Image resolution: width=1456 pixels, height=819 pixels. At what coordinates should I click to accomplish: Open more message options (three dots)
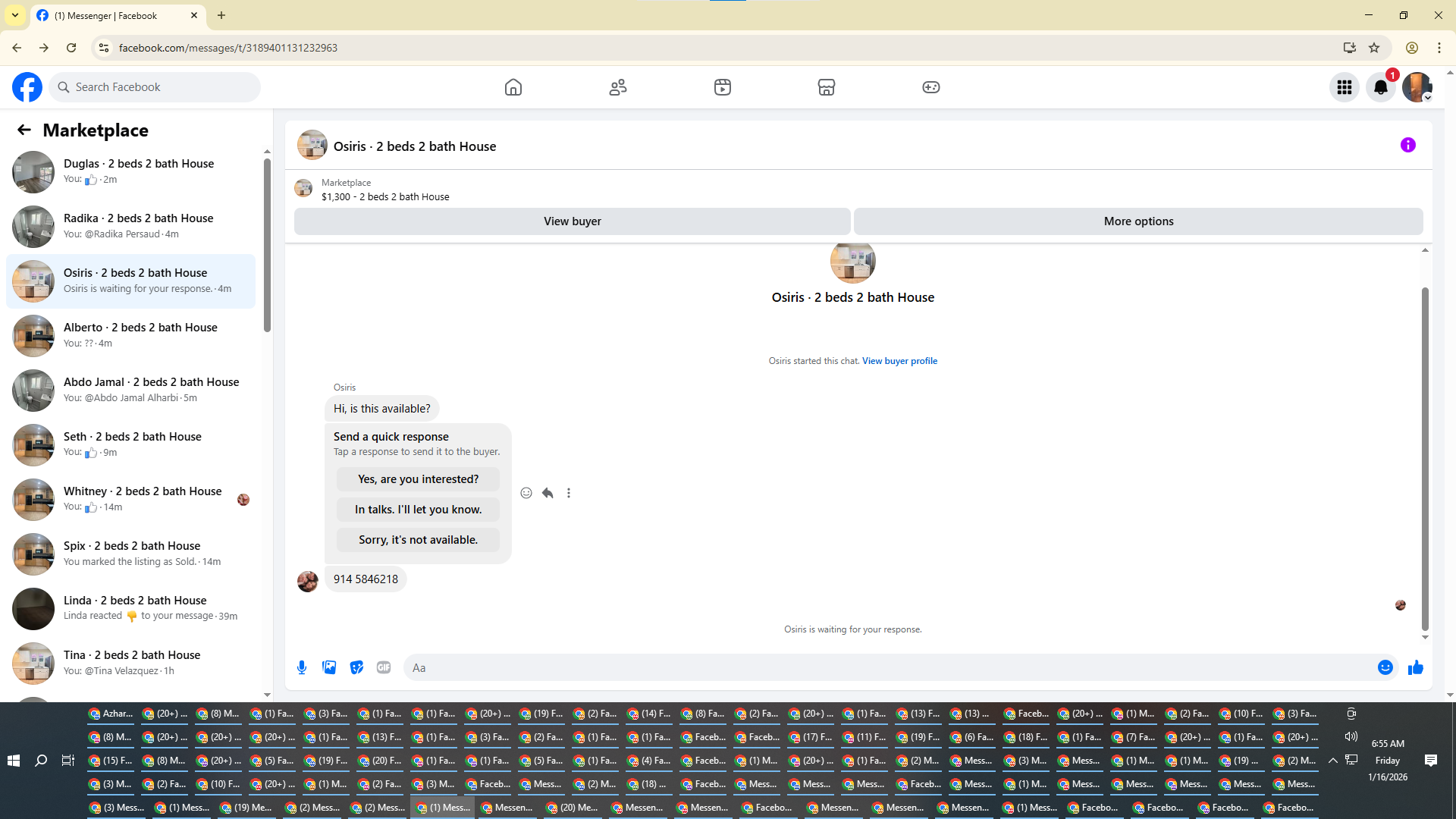point(569,493)
